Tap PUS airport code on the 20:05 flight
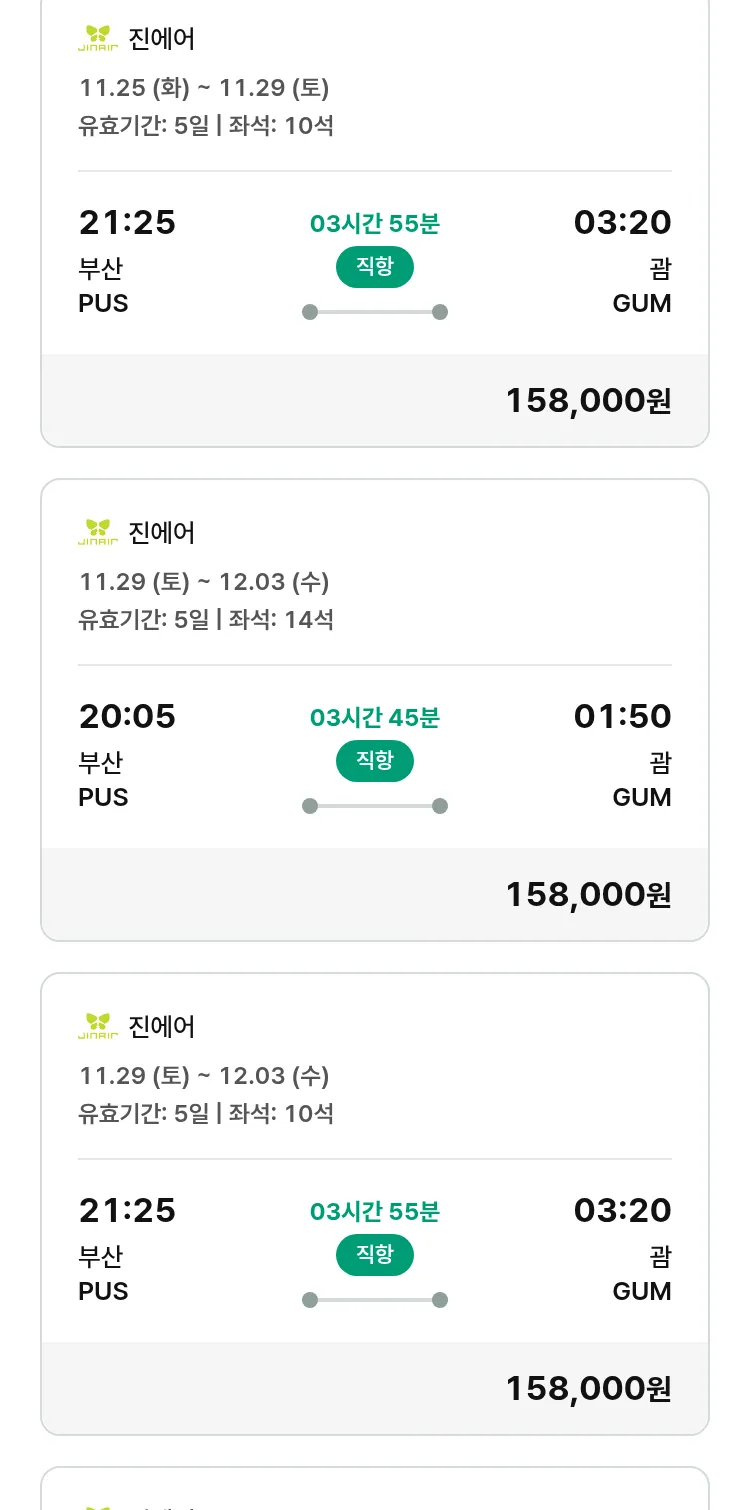The height and width of the screenshot is (1510, 750). pyautogui.click(x=103, y=797)
